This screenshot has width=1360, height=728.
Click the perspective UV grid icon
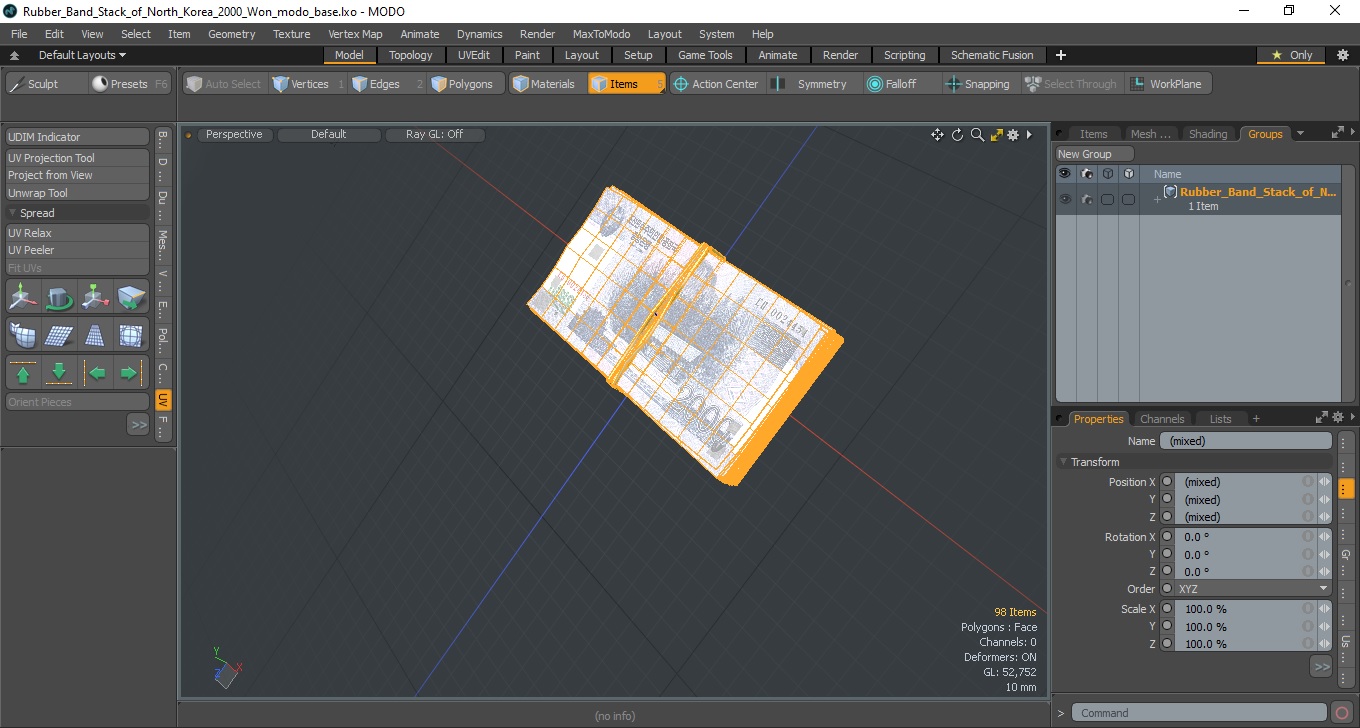pos(95,334)
